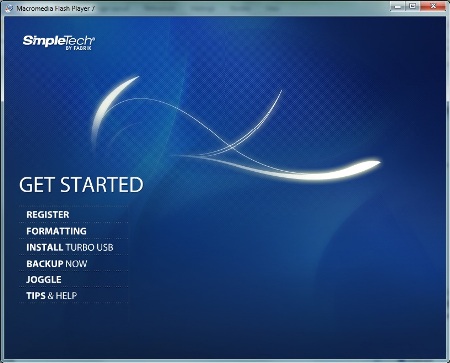450x363 pixels.
Task: Minimize the Flash Player window
Action: click(397, 6)
